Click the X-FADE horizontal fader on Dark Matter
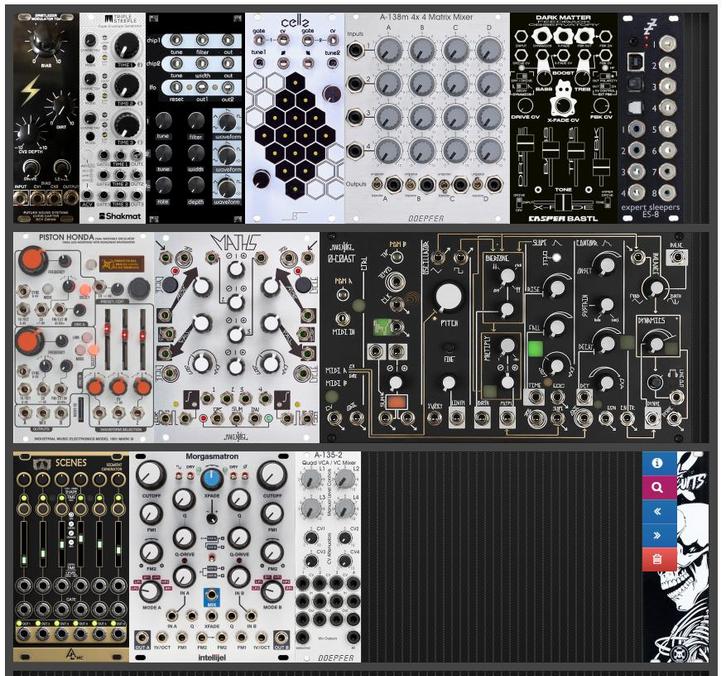The image size is (726, 676). tap(563, 203)
